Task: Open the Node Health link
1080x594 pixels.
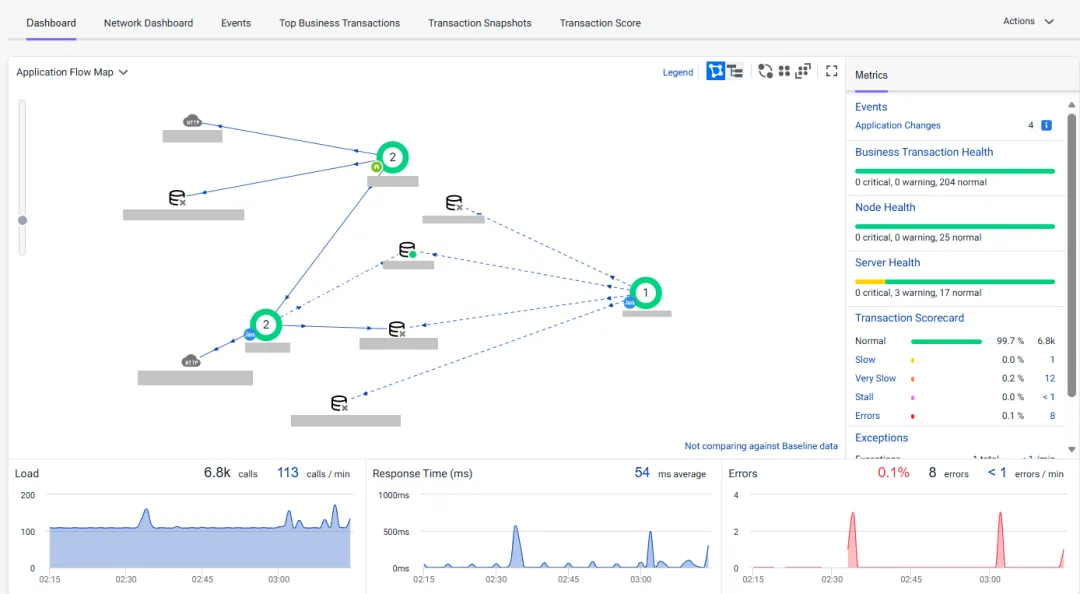Action: [x=885, y=207]
